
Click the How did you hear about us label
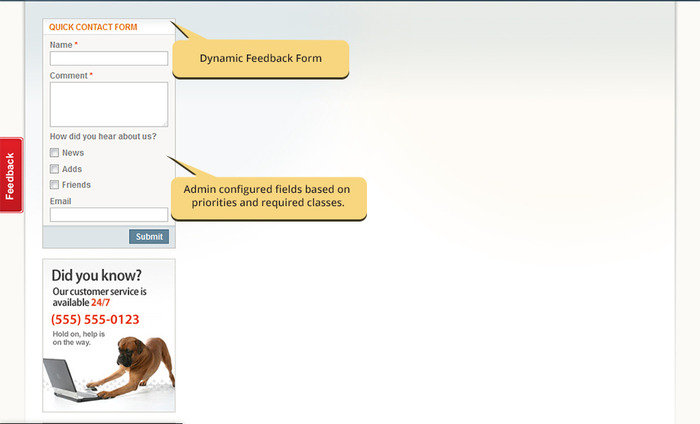(x=103, y=137)
